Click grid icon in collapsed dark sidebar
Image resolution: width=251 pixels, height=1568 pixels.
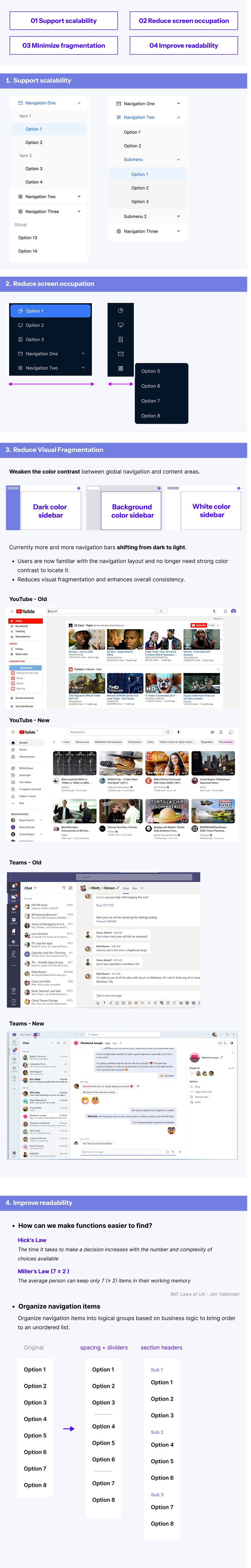click(x=120, y=368)
